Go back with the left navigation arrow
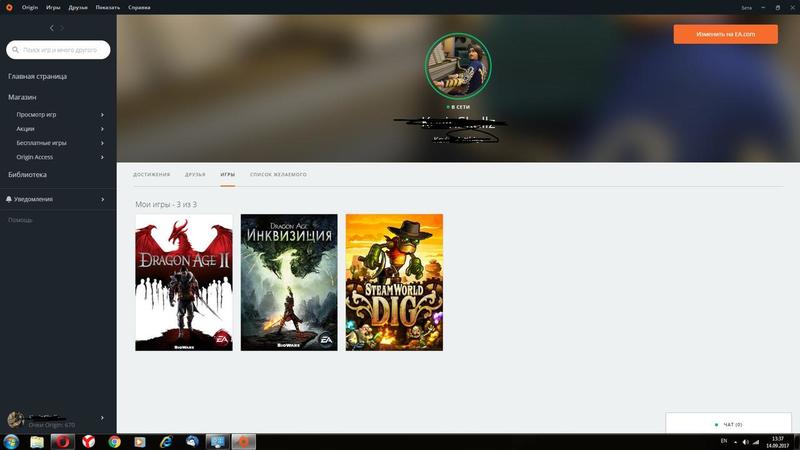The height and width of the screenshot is (450, 800). [52, 28]
